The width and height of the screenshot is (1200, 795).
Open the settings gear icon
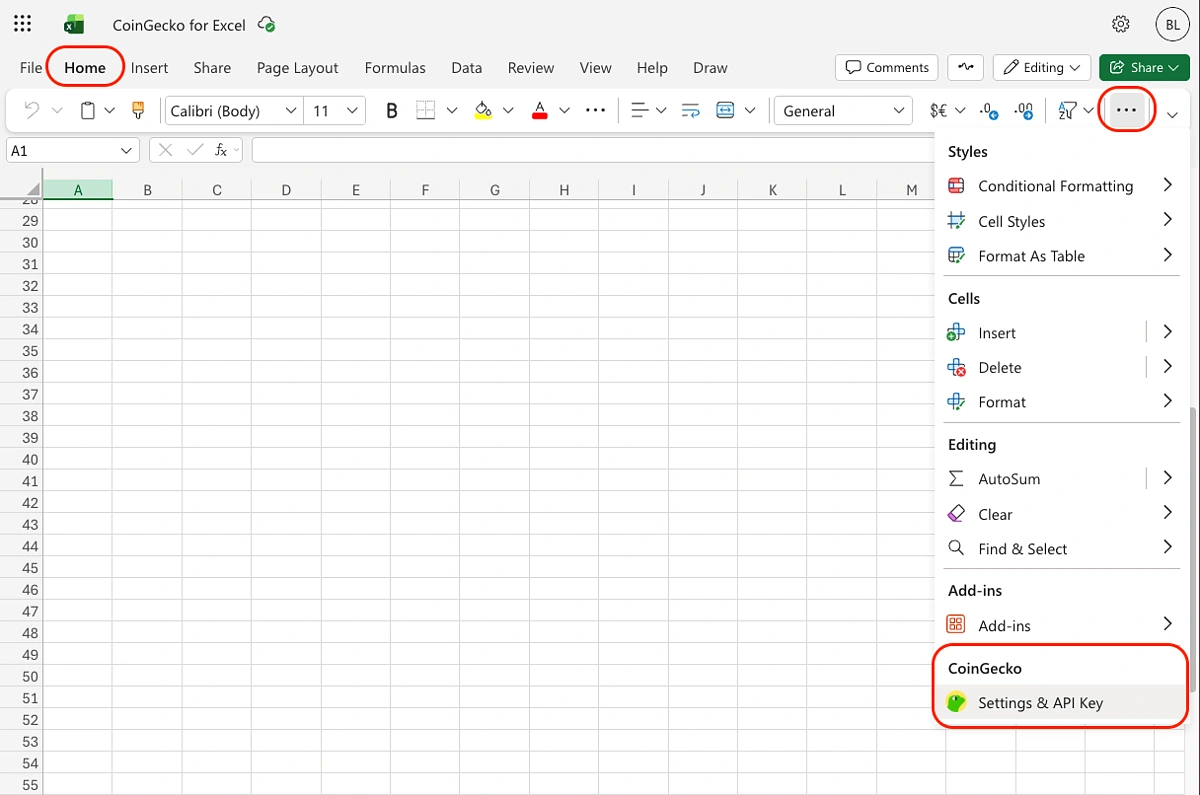tap(1121, 24)
